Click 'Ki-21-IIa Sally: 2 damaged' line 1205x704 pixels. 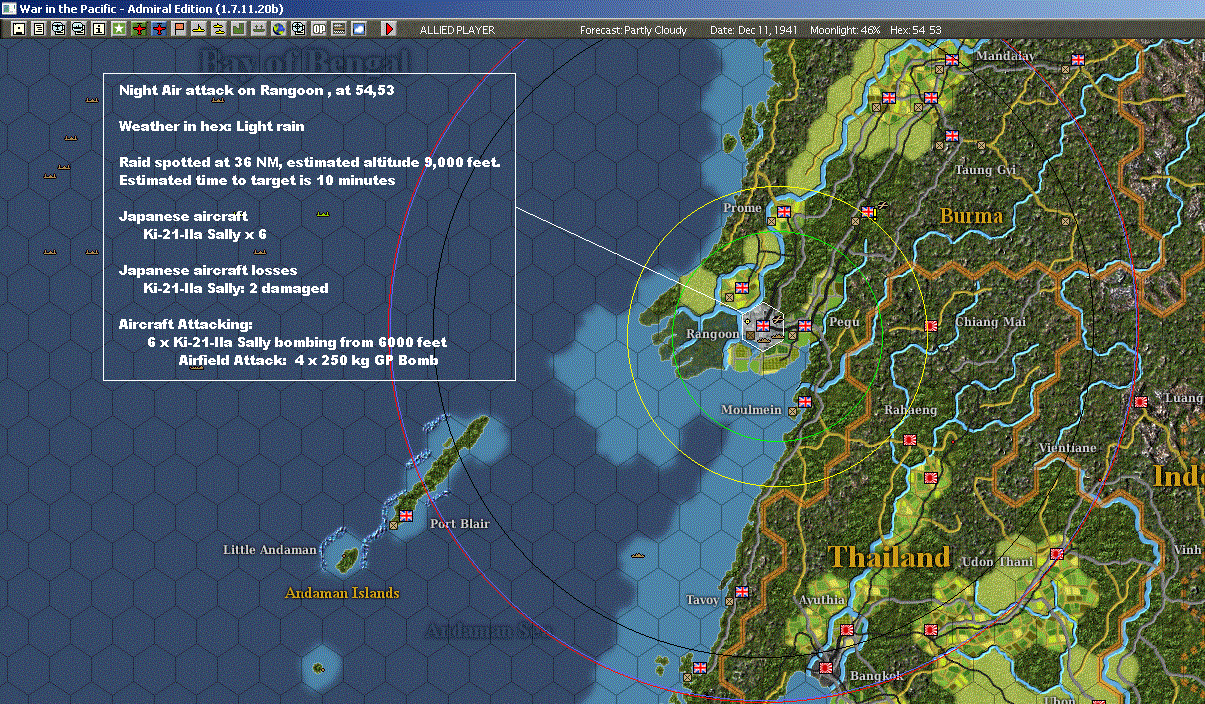pos(236,289)
